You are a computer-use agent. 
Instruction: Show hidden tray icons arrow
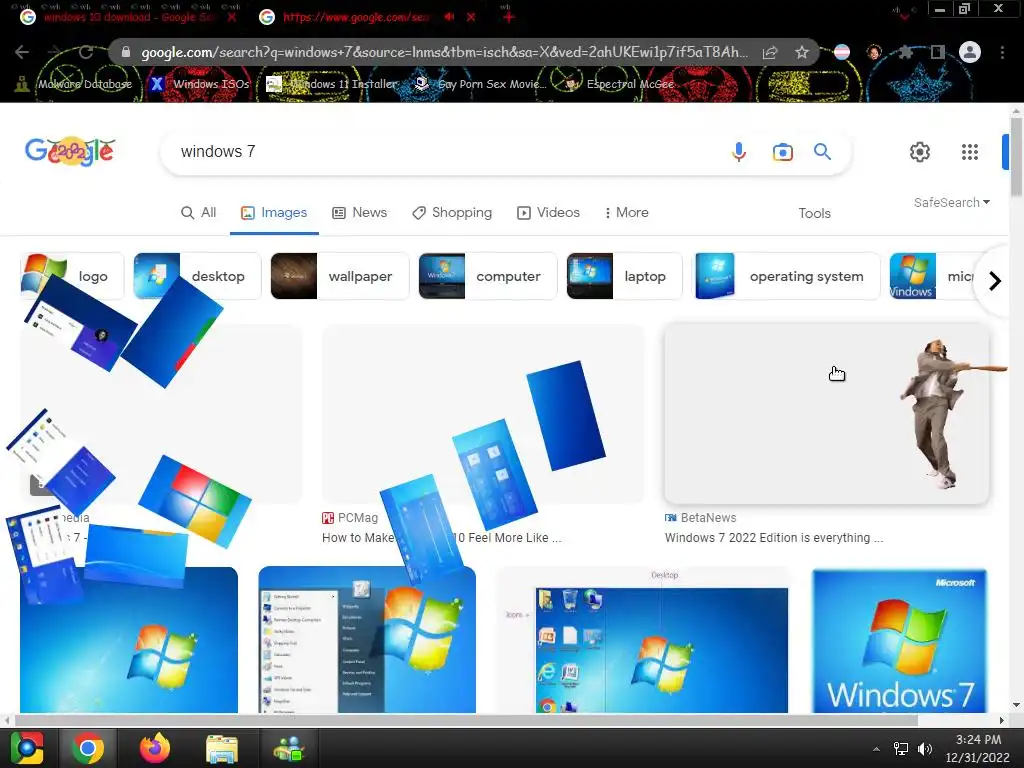(x=876, y=748)
